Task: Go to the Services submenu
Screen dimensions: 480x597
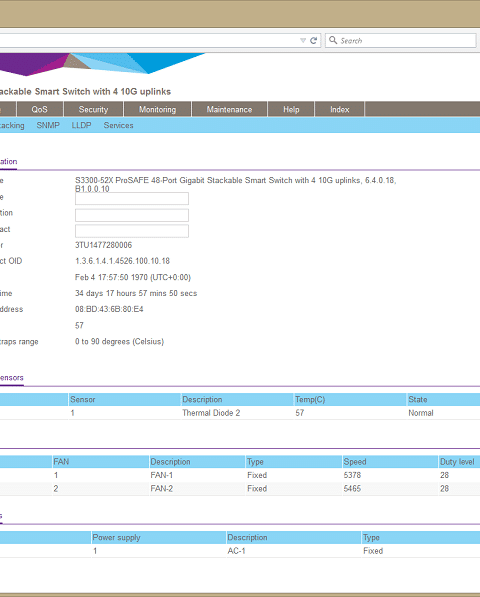Action: [118, 125]
